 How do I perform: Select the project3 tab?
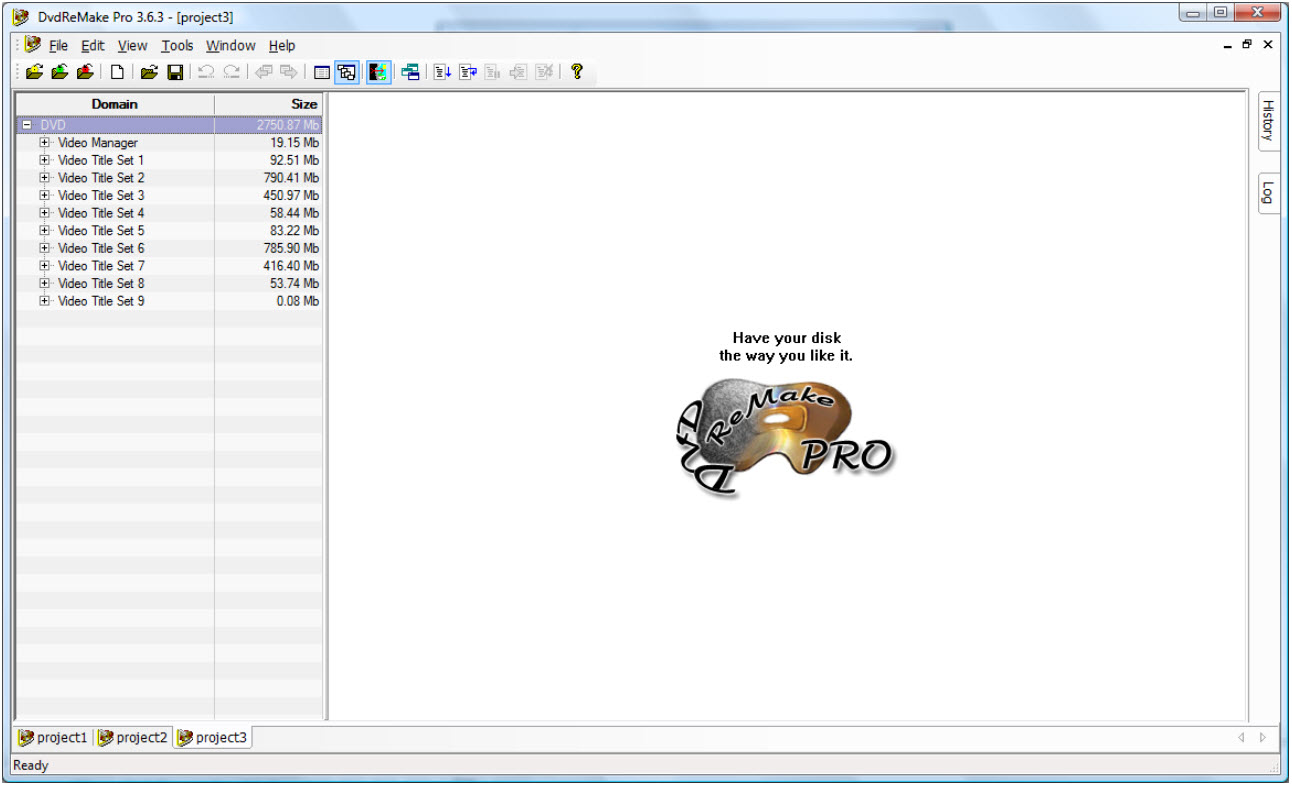(x=212, y=738)
